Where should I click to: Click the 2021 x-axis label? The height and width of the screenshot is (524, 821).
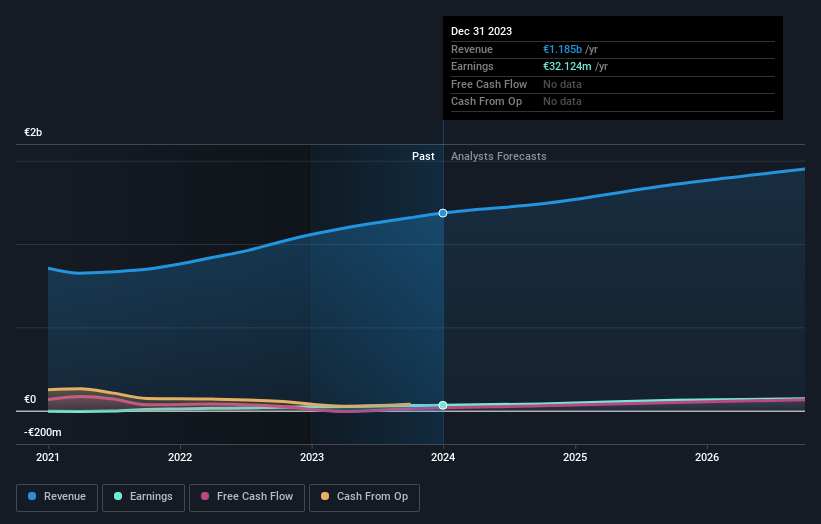pyautogui.click(x=48, y=457)
